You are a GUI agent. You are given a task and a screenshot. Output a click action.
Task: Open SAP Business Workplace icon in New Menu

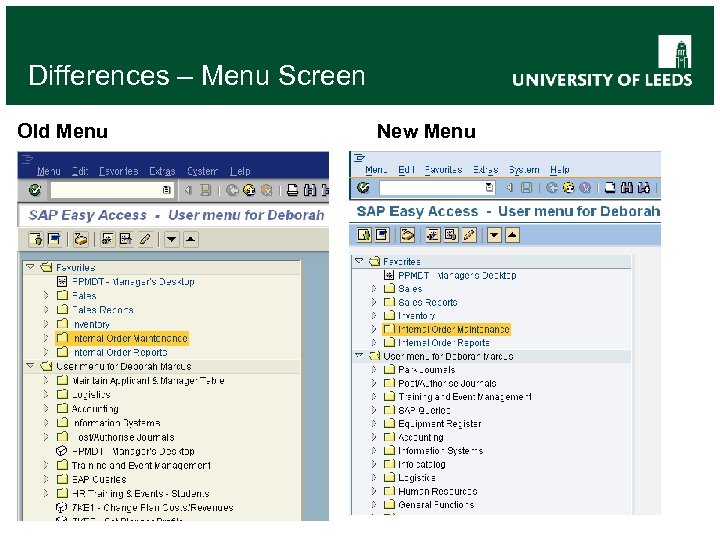(407, 235)
